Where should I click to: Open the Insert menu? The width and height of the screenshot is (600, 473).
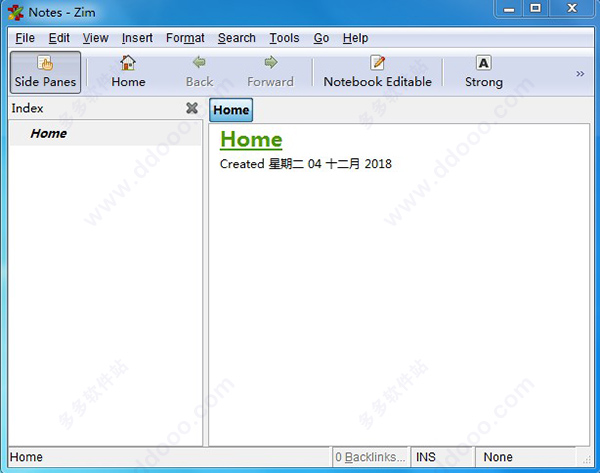click(x=137, y=38)
